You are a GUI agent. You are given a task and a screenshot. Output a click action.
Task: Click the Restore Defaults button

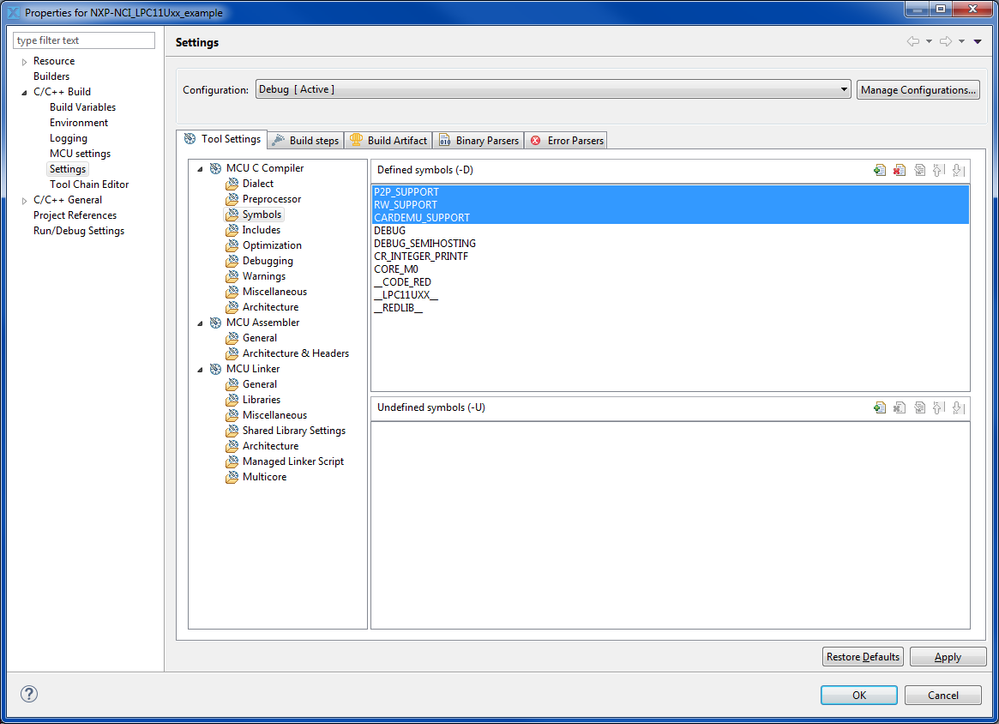863,656
